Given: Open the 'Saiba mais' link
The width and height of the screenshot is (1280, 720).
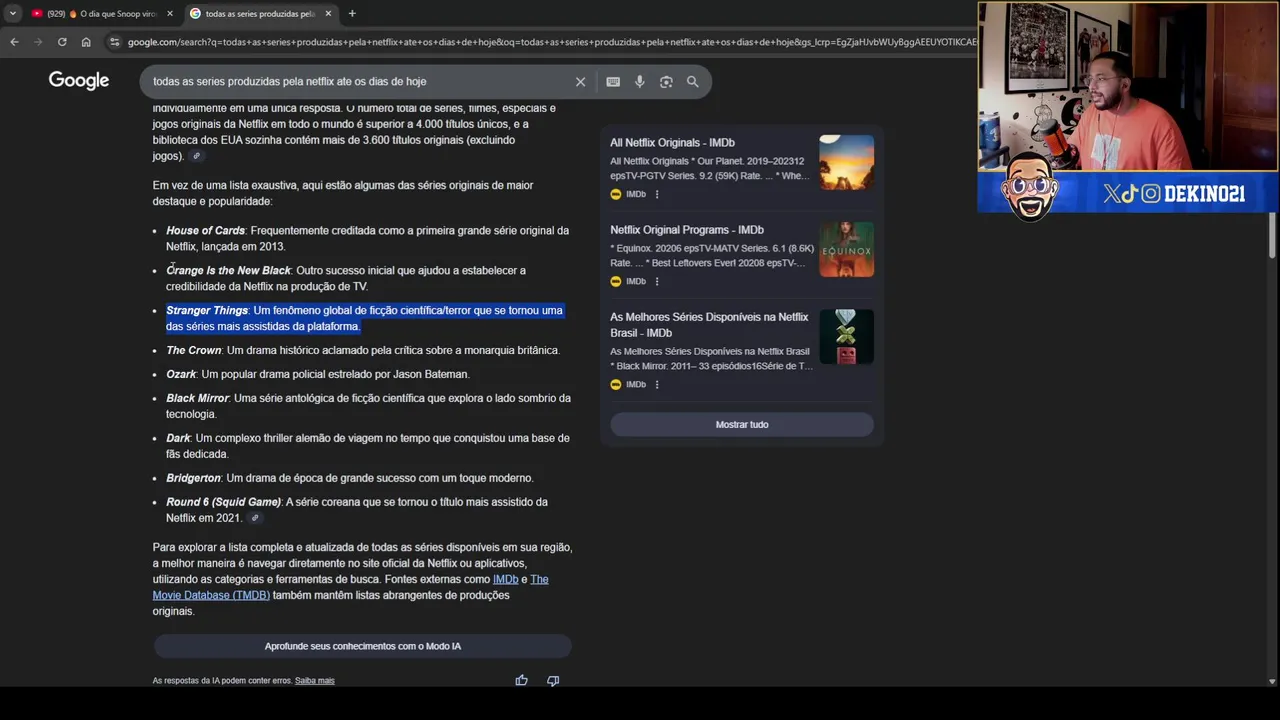Looking at the screenshot, I should [314, 681].
